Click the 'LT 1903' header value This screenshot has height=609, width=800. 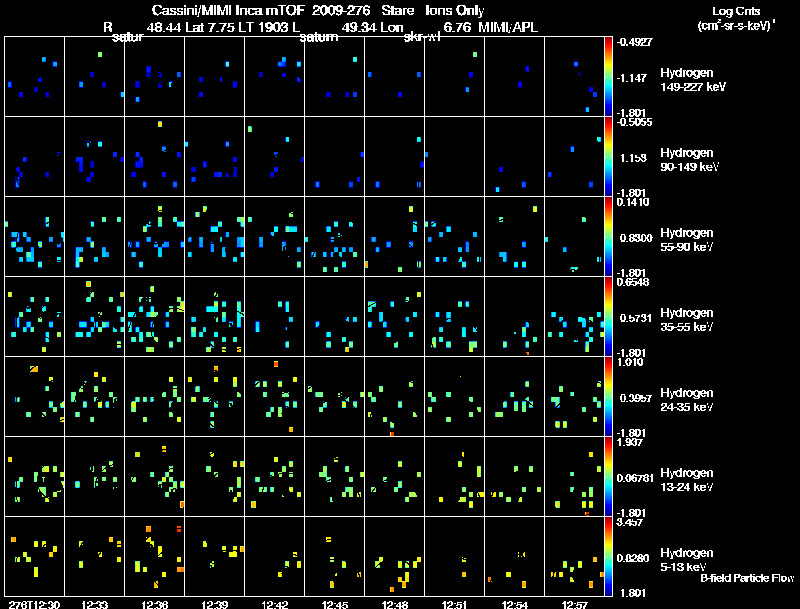click(x=266, y=27)
